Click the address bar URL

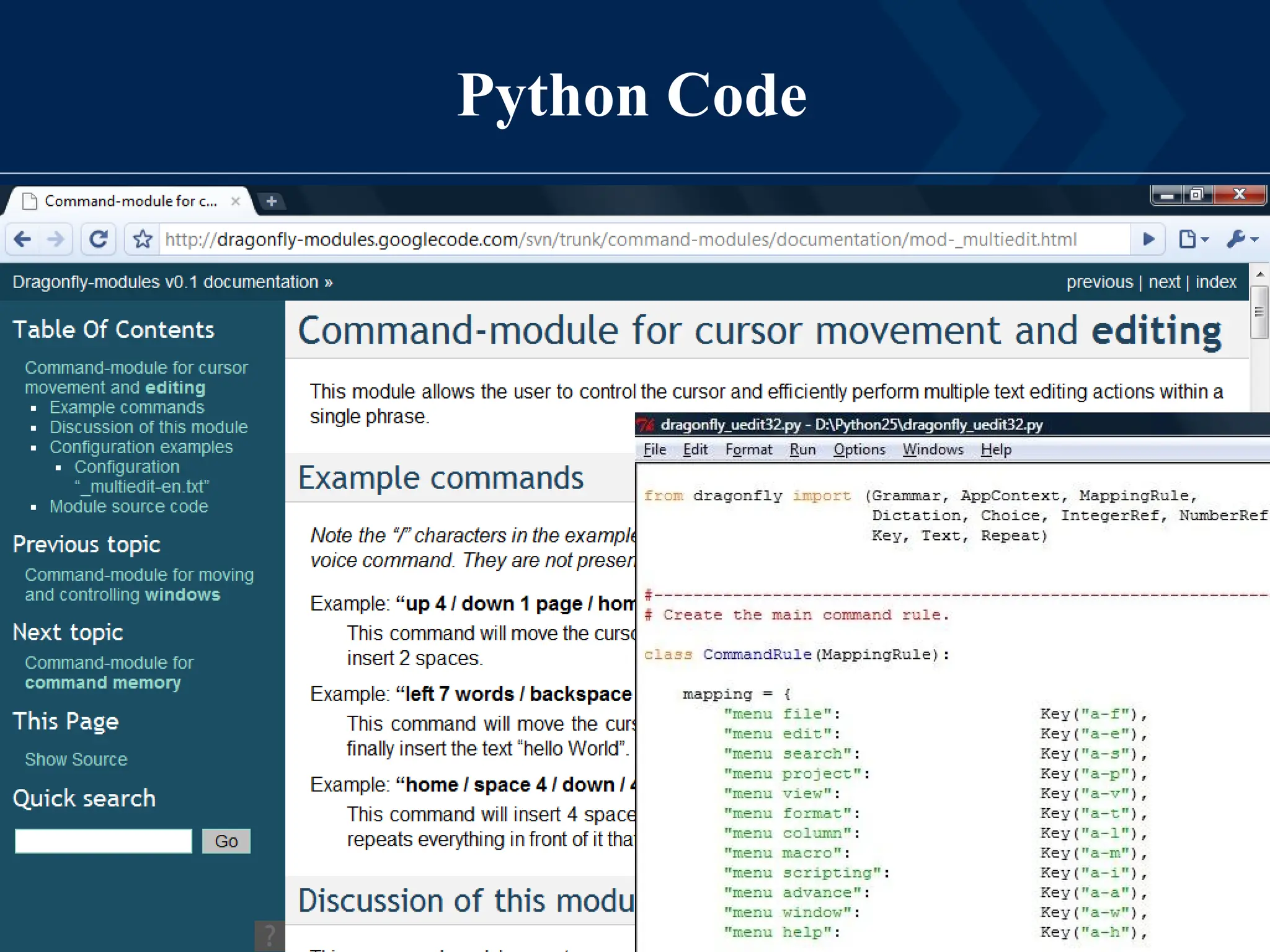(x=620, y=239)
